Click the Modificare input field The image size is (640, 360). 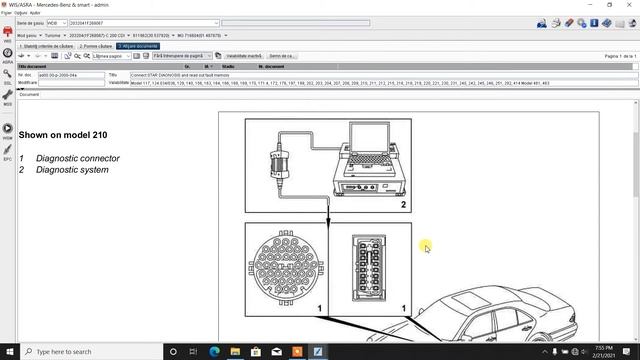pos(71,83)
